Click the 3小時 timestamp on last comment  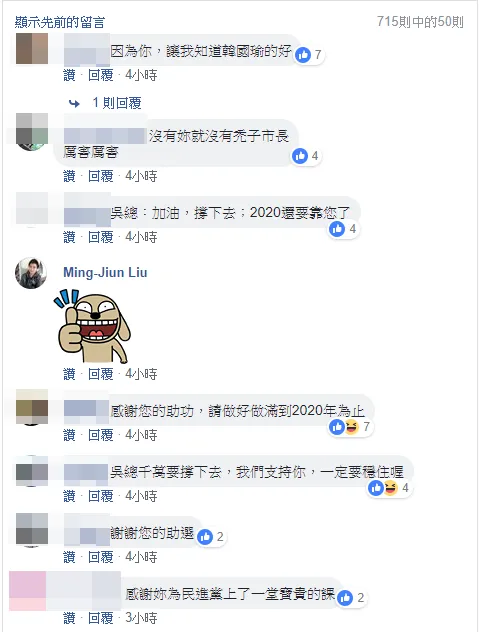click(x=141, y=618)
